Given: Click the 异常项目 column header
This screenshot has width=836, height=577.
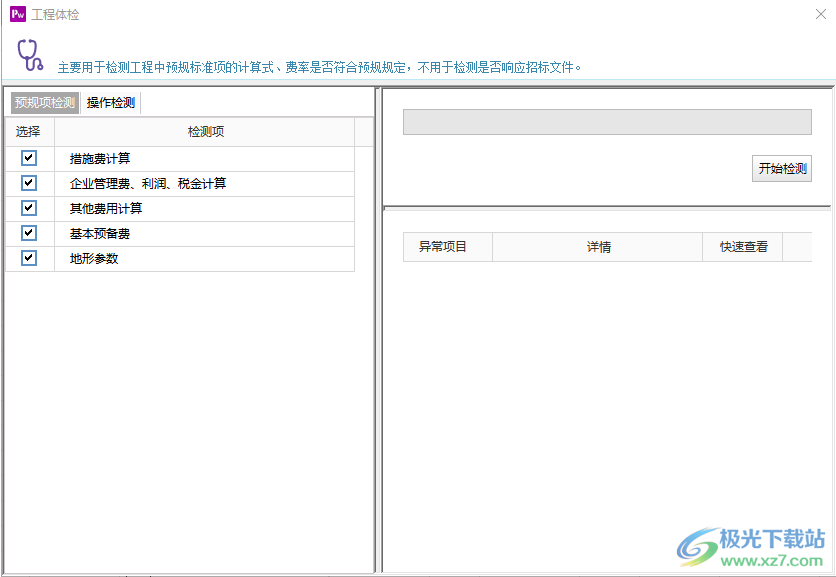Looking at the screenshot, I should [x=448, y=247].
